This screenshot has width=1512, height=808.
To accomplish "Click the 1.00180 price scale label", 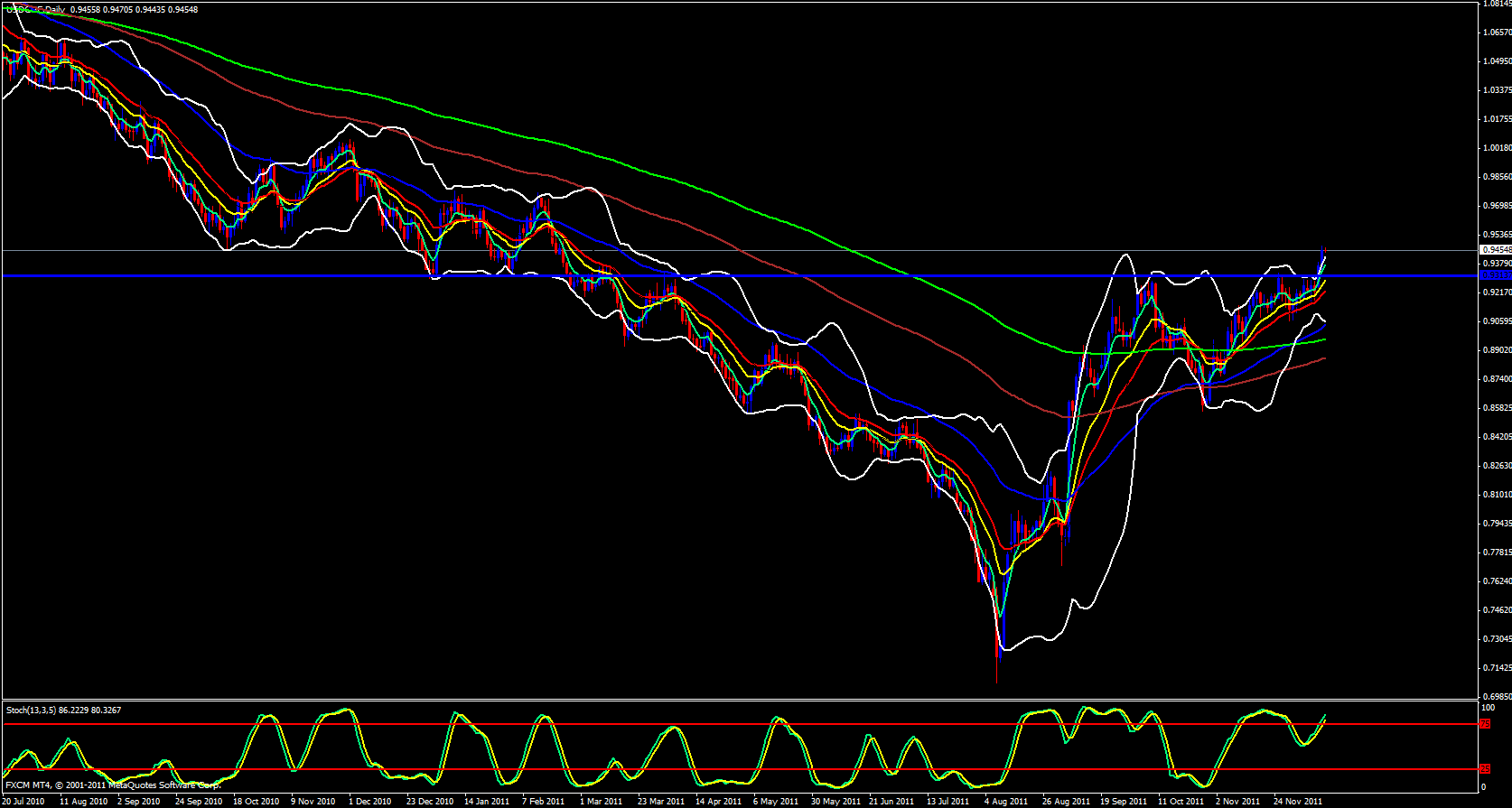I will click(1496, 148).
